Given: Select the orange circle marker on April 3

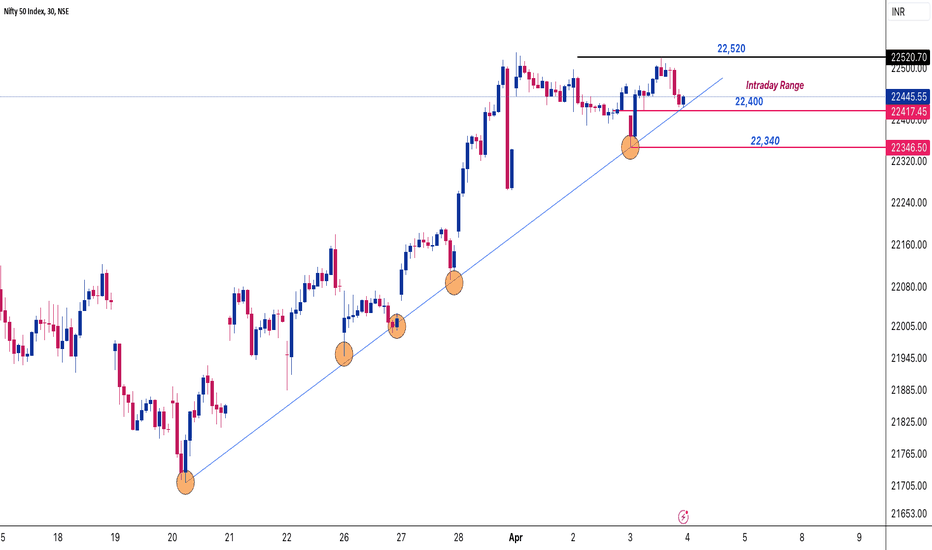Looking at the screenshot, I should coord(630,146).
